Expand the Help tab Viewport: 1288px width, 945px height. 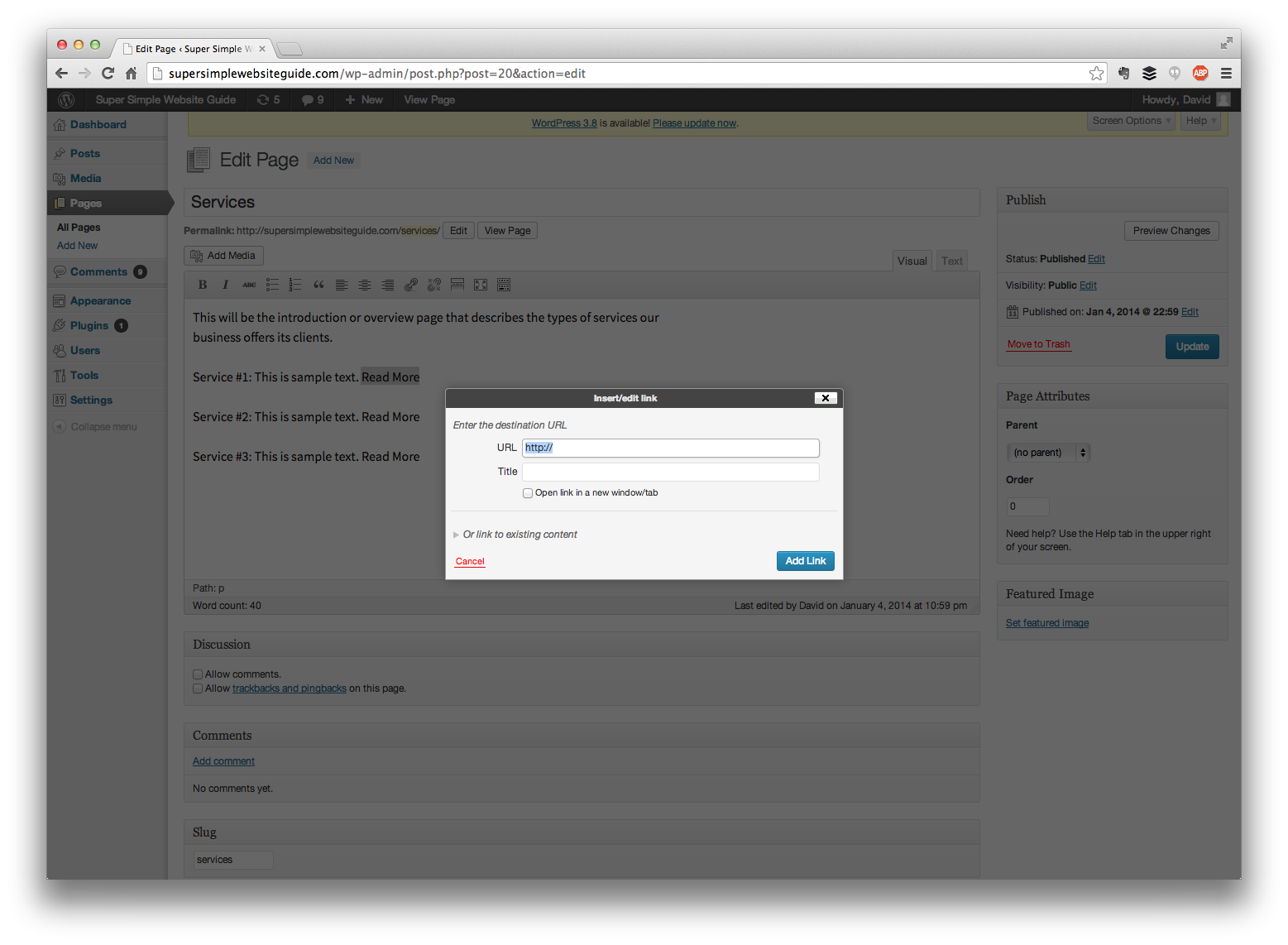point(1200,121)
